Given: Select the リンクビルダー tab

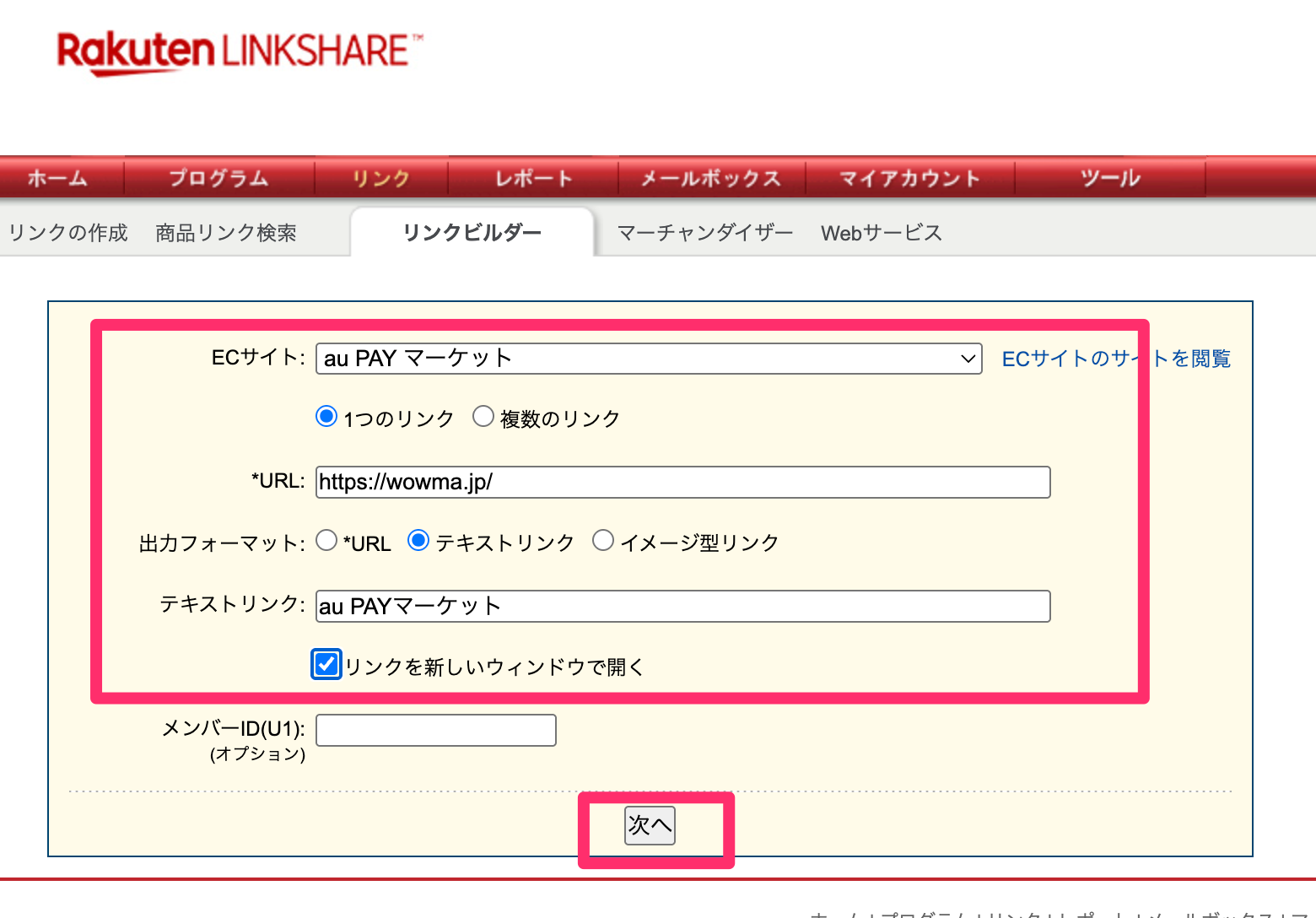Looking at the screenshot, I should [472, 232].
